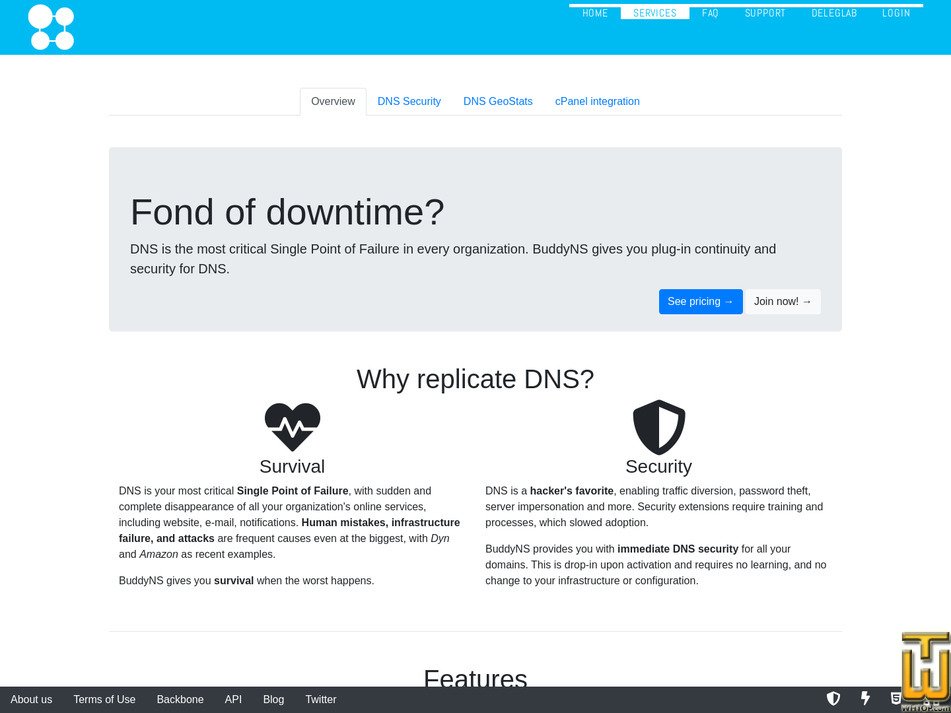
Task: Visit the Twitter link in the footer
Action: (x=320, y=699)
